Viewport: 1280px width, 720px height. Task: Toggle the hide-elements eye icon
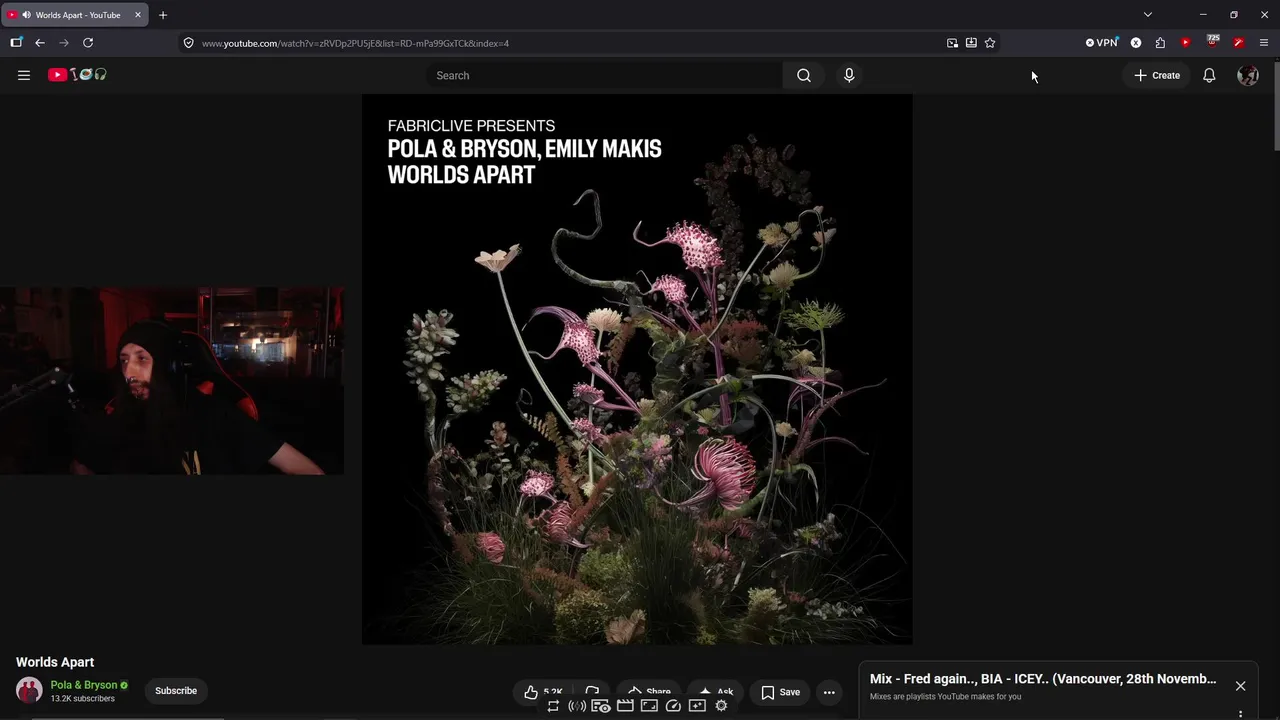[x=601, y=706]
